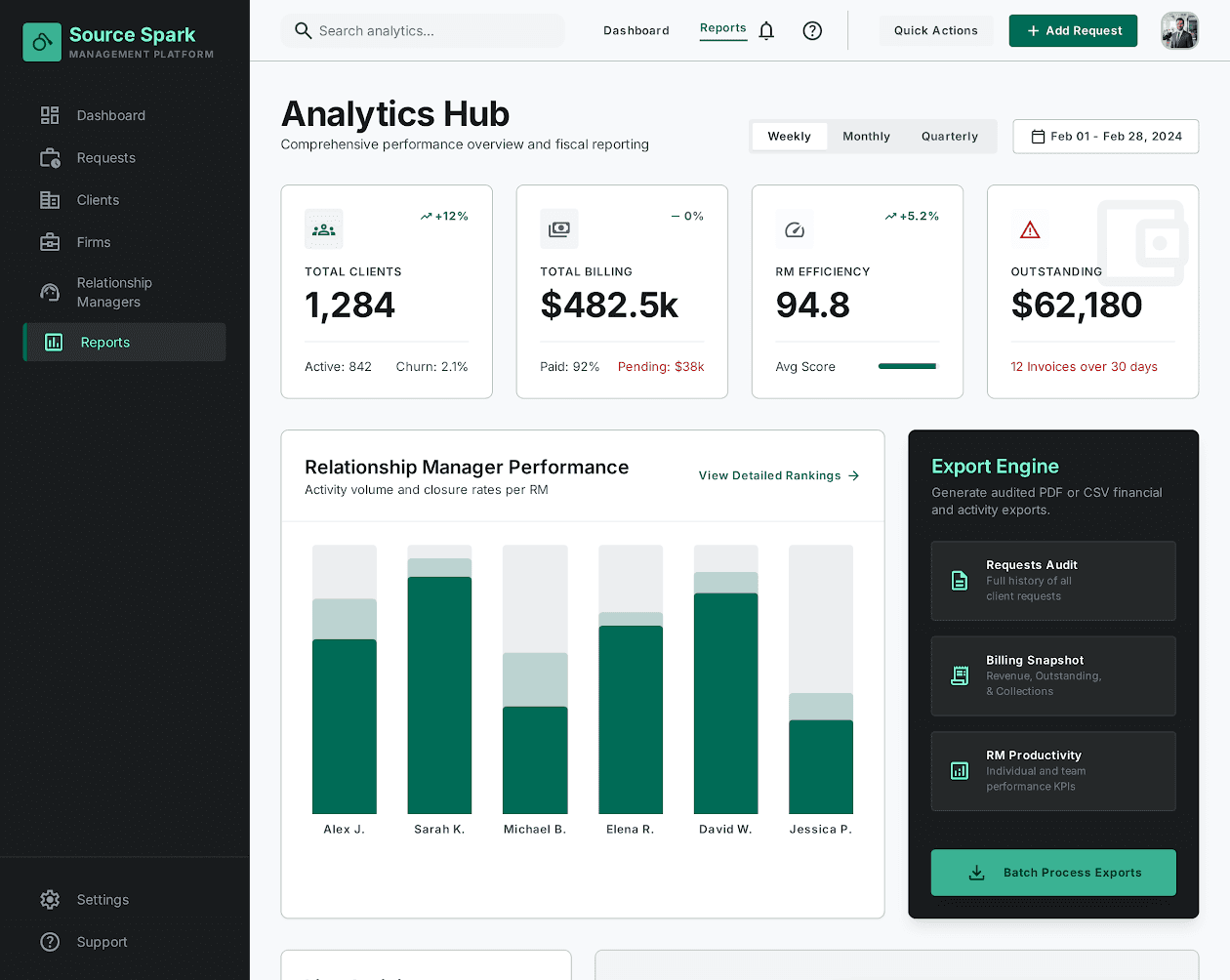Click the $482.5k total billing value
Screen dimensions: 1230x980
tap(609, 306)
